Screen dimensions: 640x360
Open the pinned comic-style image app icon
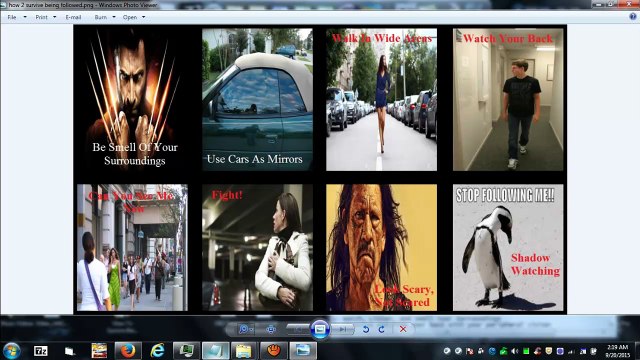coord(99,351)
